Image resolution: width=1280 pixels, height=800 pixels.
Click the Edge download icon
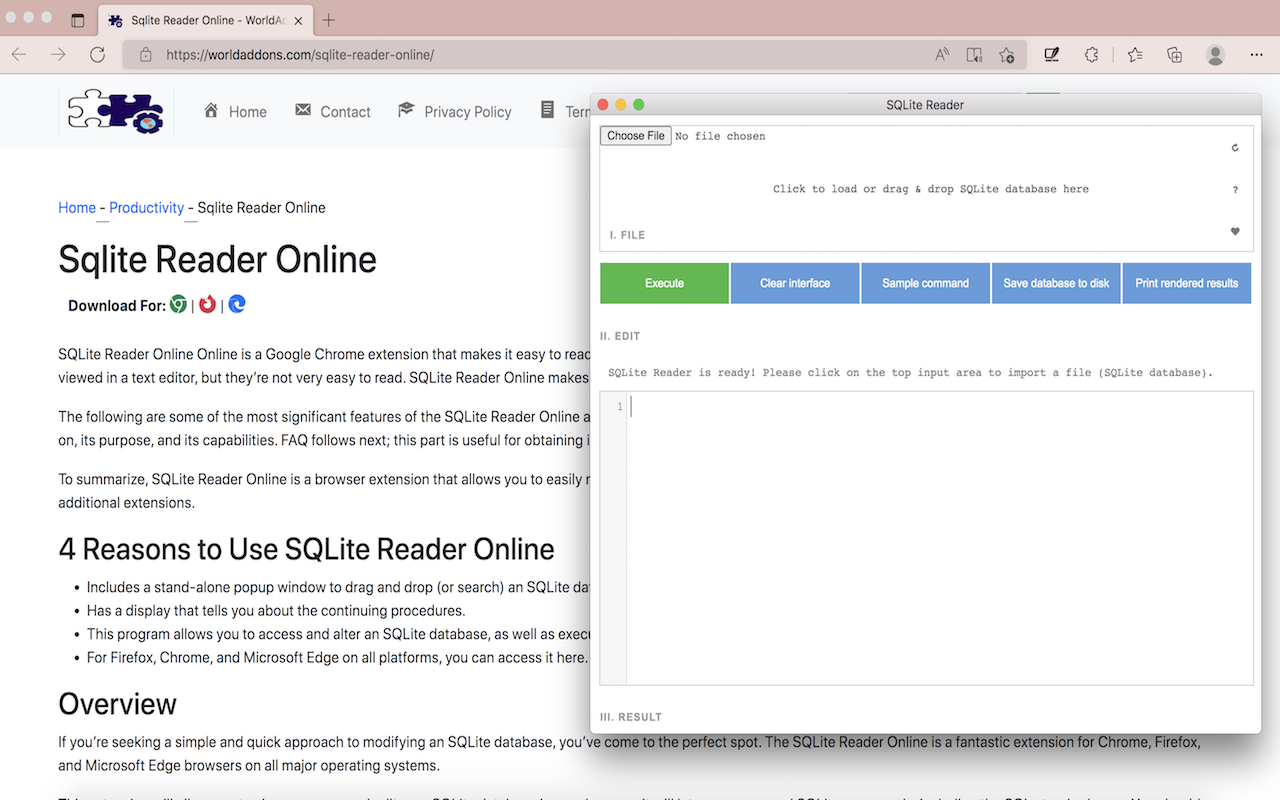pos(237,304)
